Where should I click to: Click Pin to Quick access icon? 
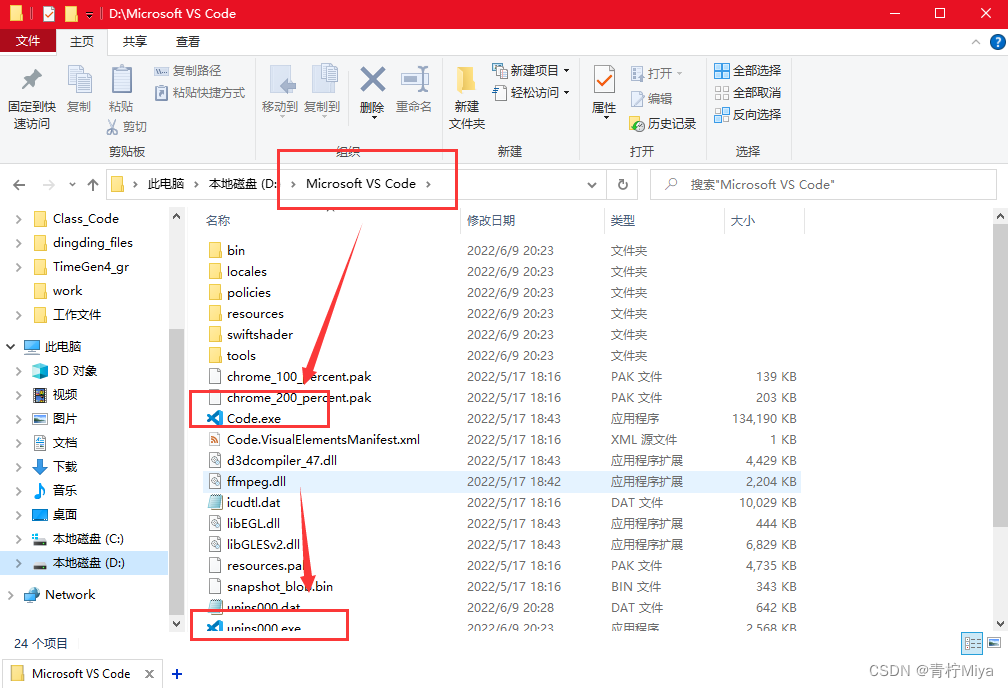coord(32,80)
